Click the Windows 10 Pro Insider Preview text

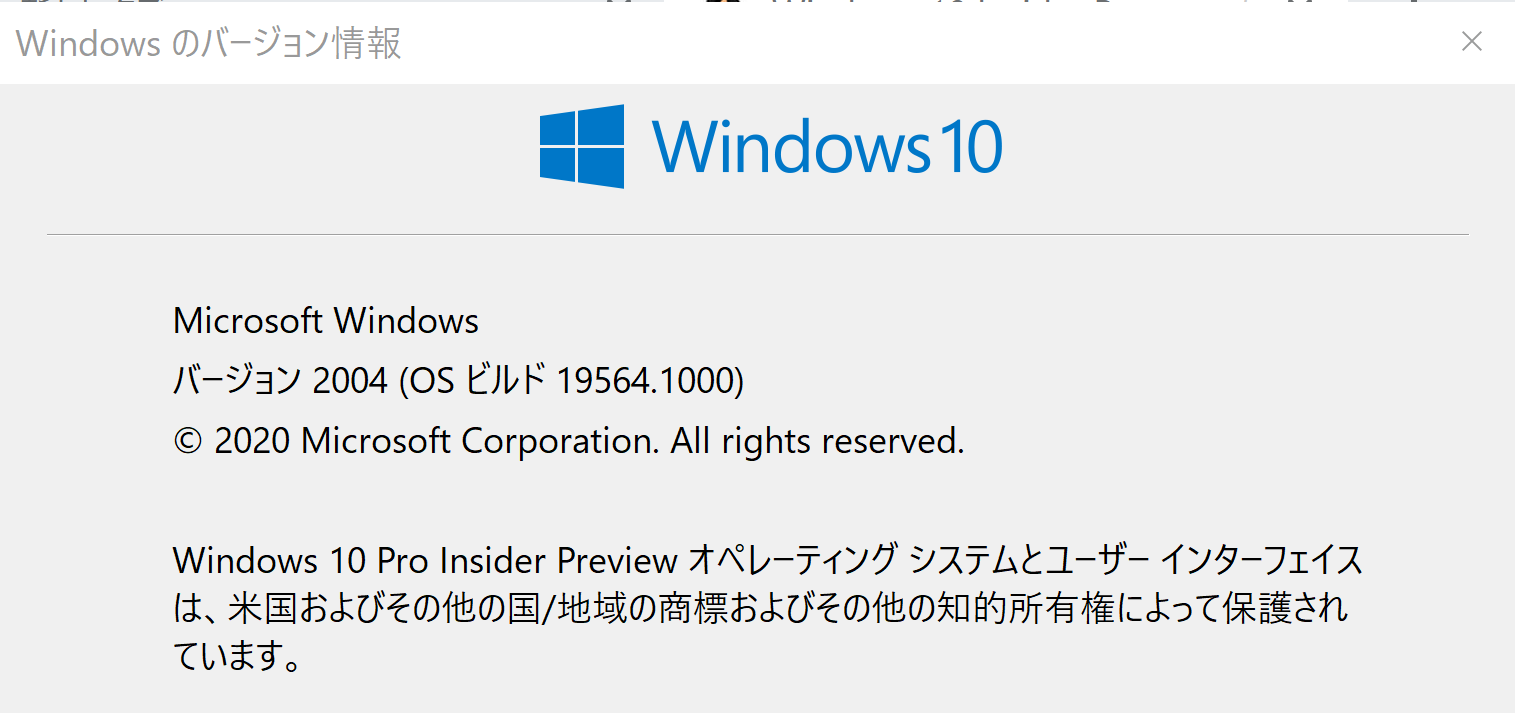pos(425,561)
